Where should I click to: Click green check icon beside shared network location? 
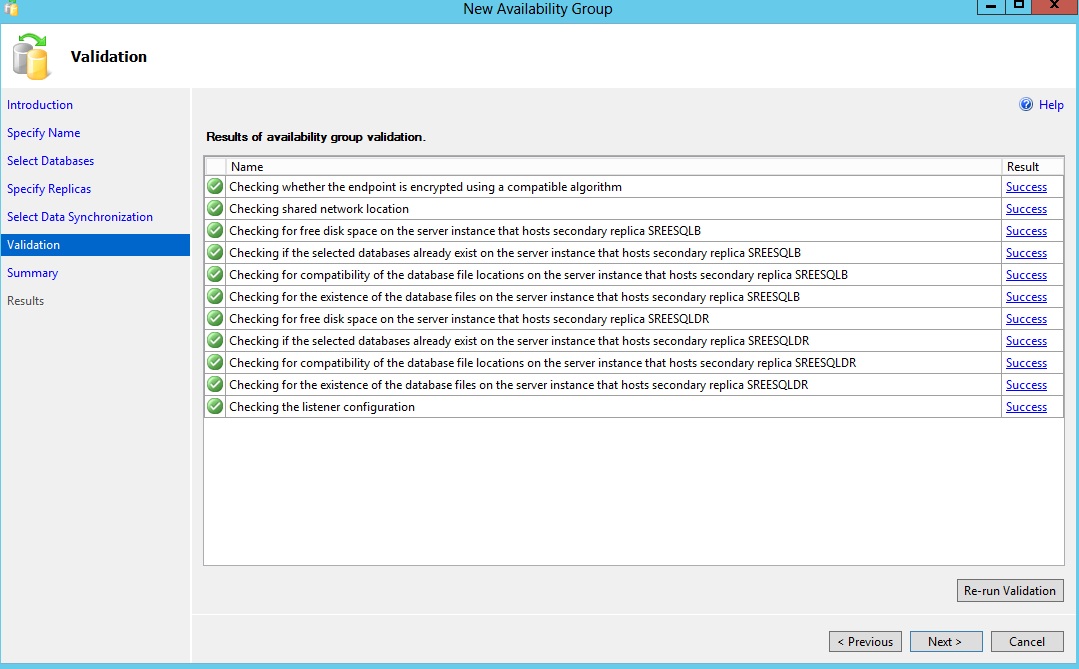pyautogui.click(x=215, y=209)
